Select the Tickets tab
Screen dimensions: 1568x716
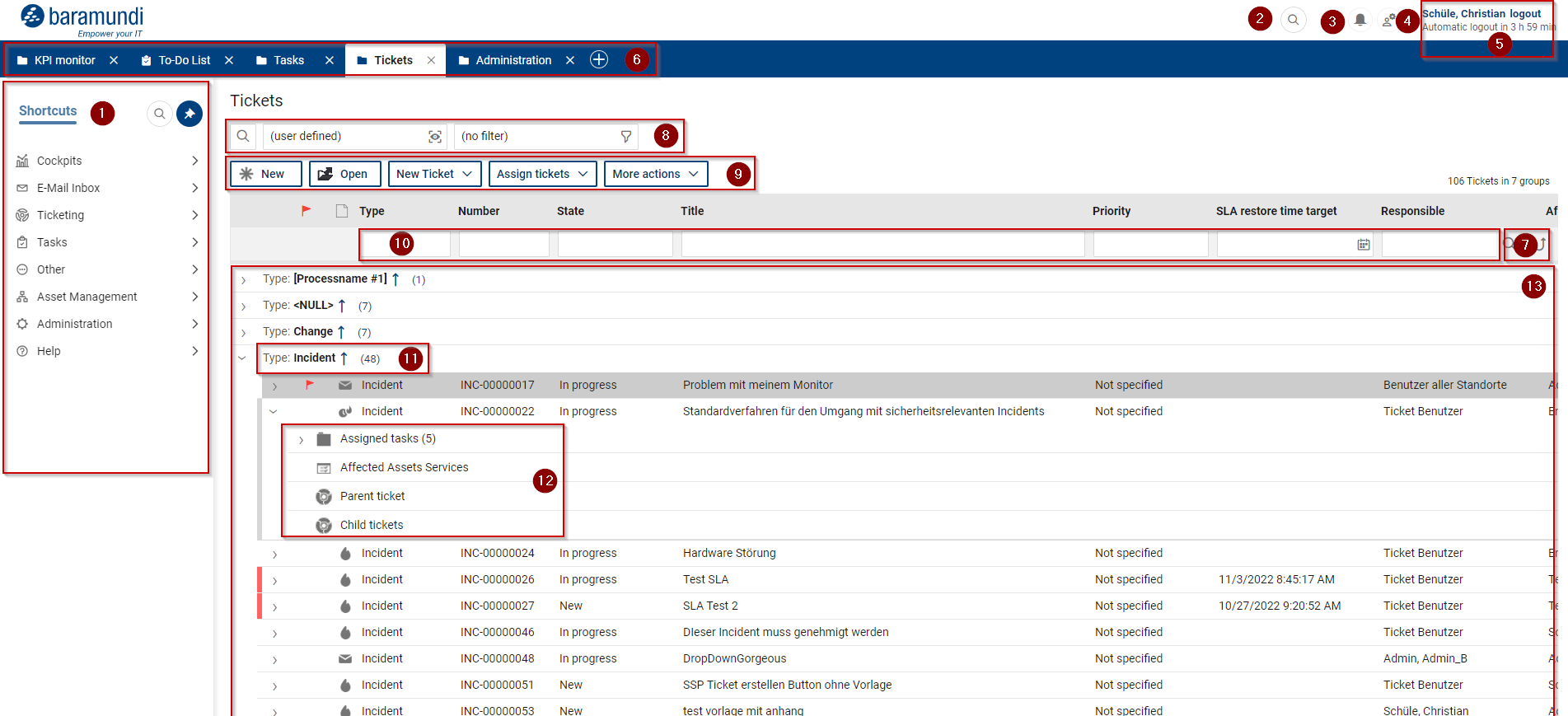pyautogui.click(x=393, y=60)
